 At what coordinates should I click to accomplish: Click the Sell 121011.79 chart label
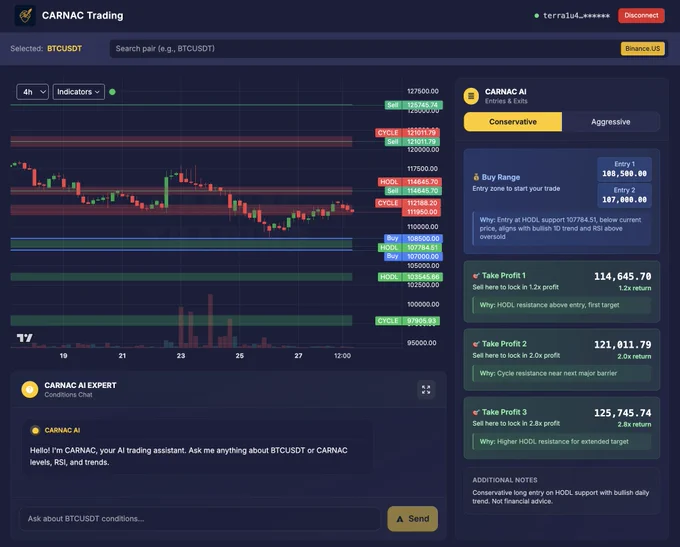coord(412,142)
